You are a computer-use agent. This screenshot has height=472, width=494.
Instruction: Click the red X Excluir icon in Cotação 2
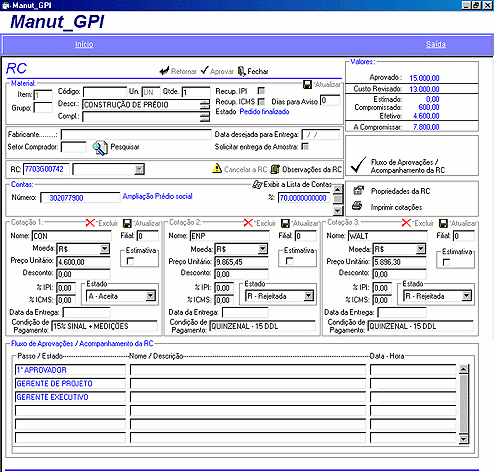[248, 223]
